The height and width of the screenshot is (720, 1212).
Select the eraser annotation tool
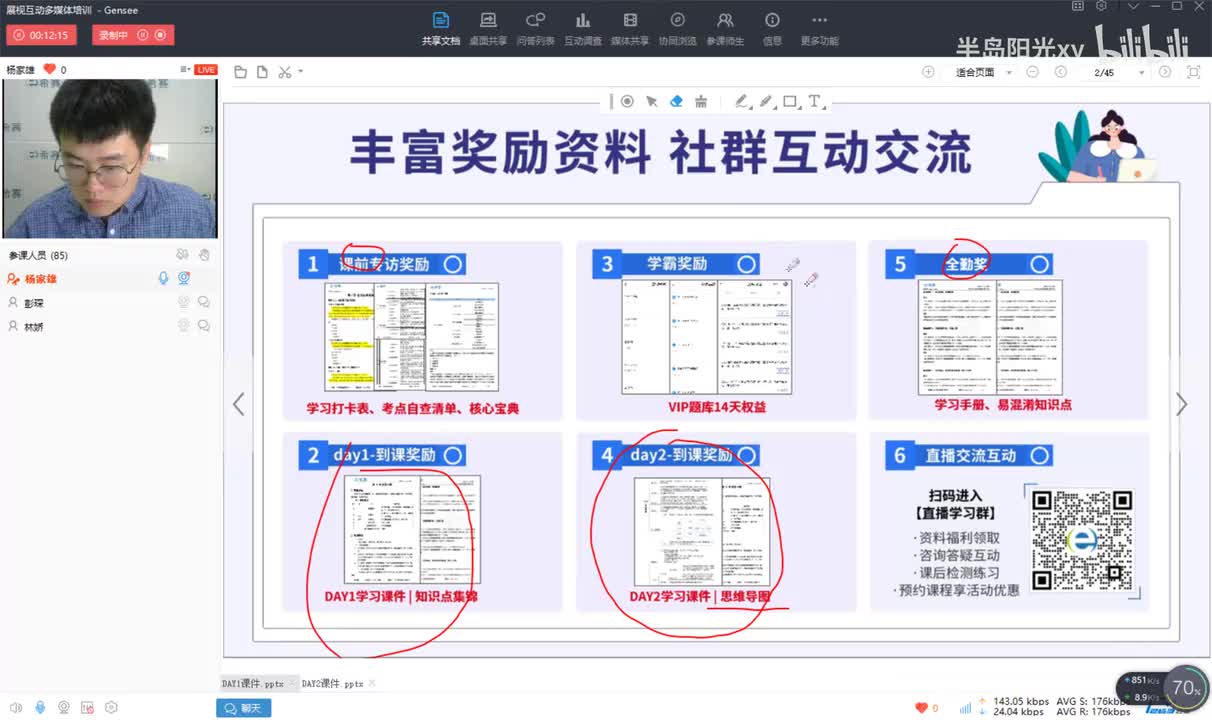[676, 101]
